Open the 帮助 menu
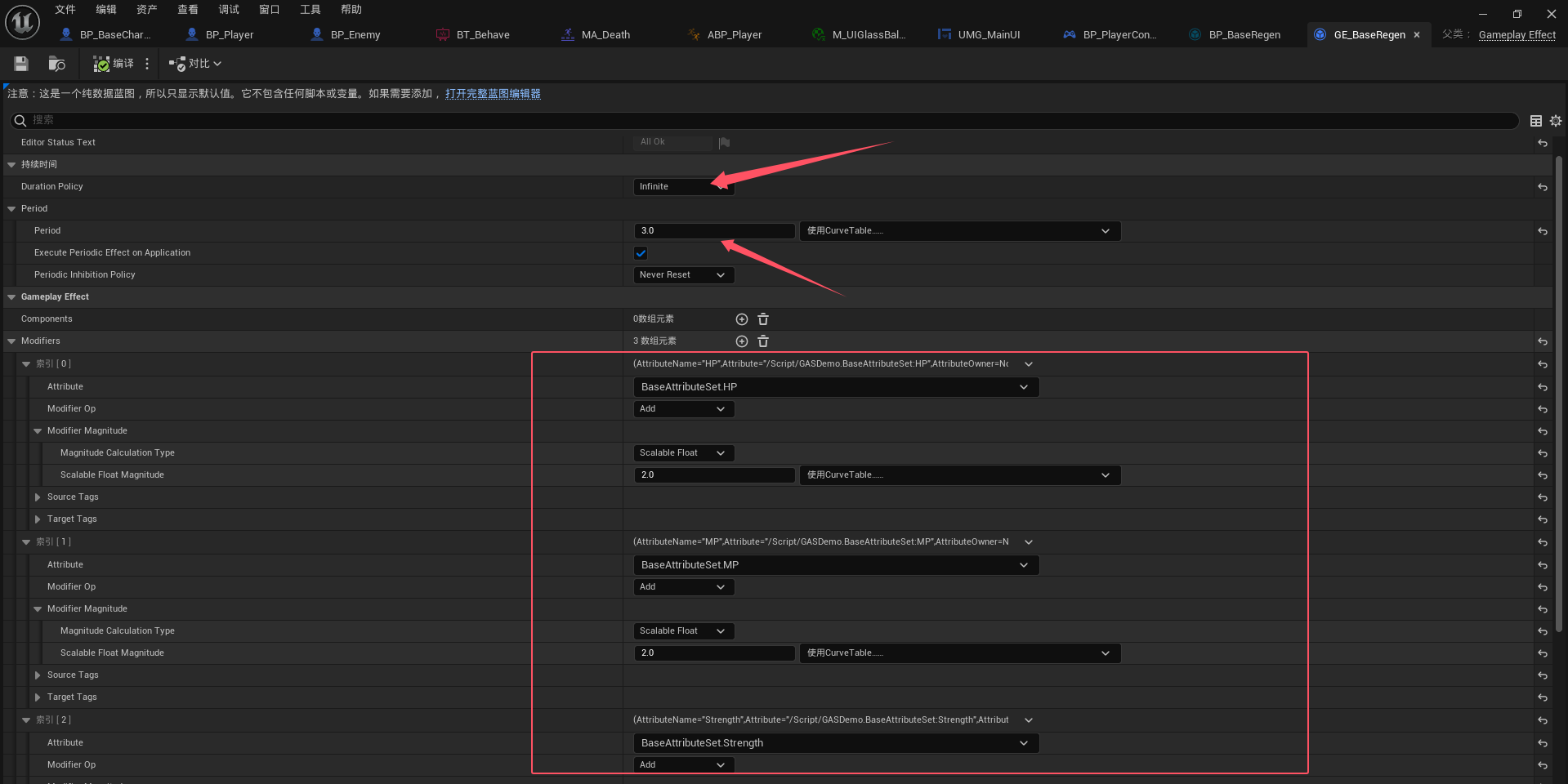 (351, 10)
